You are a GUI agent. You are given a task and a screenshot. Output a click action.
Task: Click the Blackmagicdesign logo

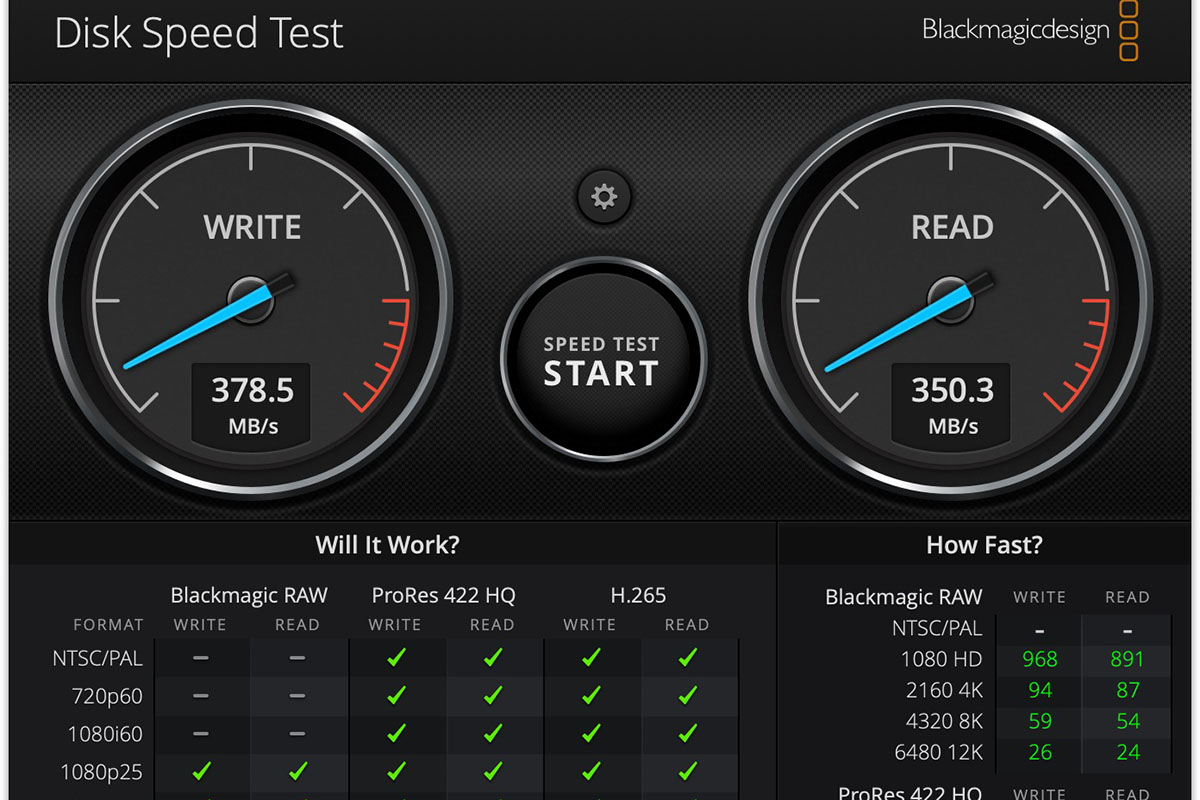1030,30
